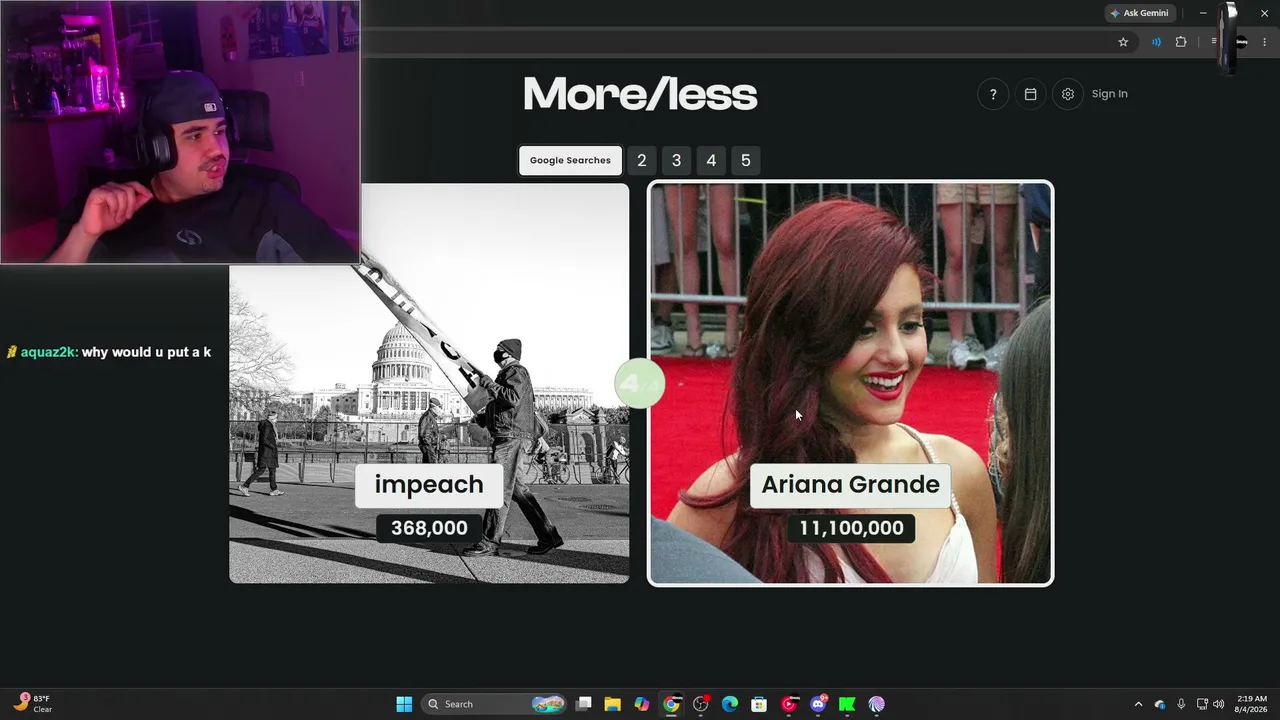
Task: Click the Sign In link
Action: (x=1109, y=94)
